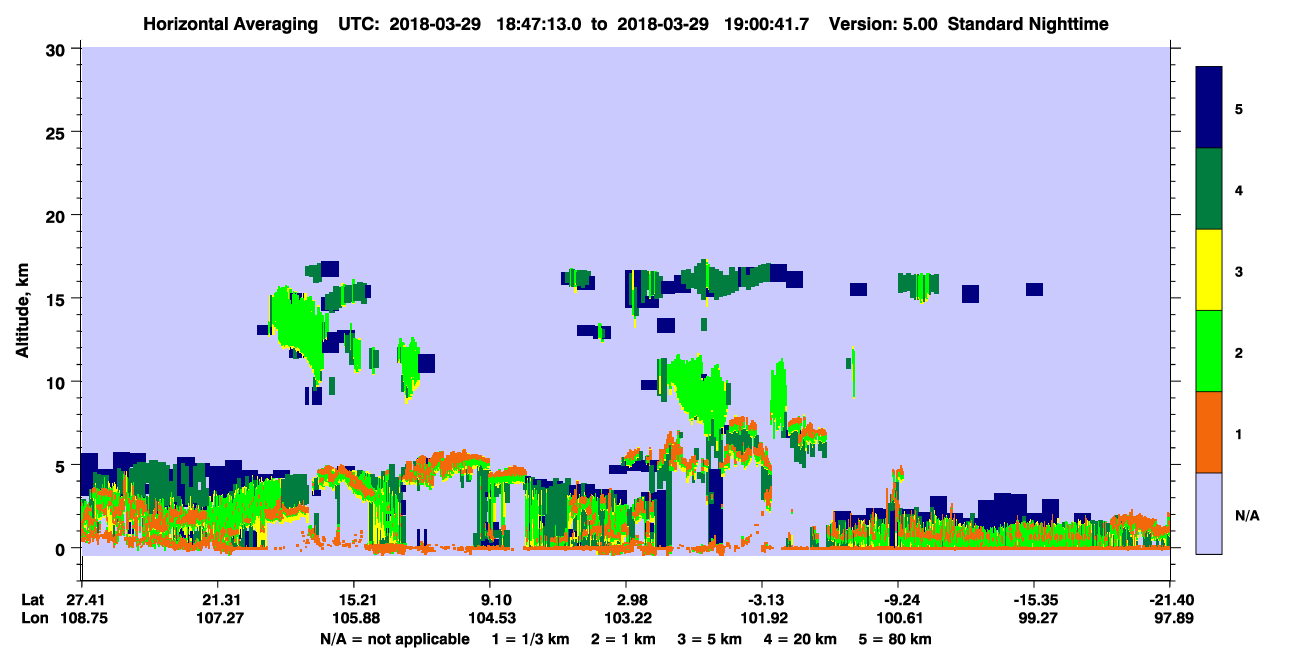Click the bright green level 2 color swatch
1300x667 pixels.
(x=1209, y=351)
